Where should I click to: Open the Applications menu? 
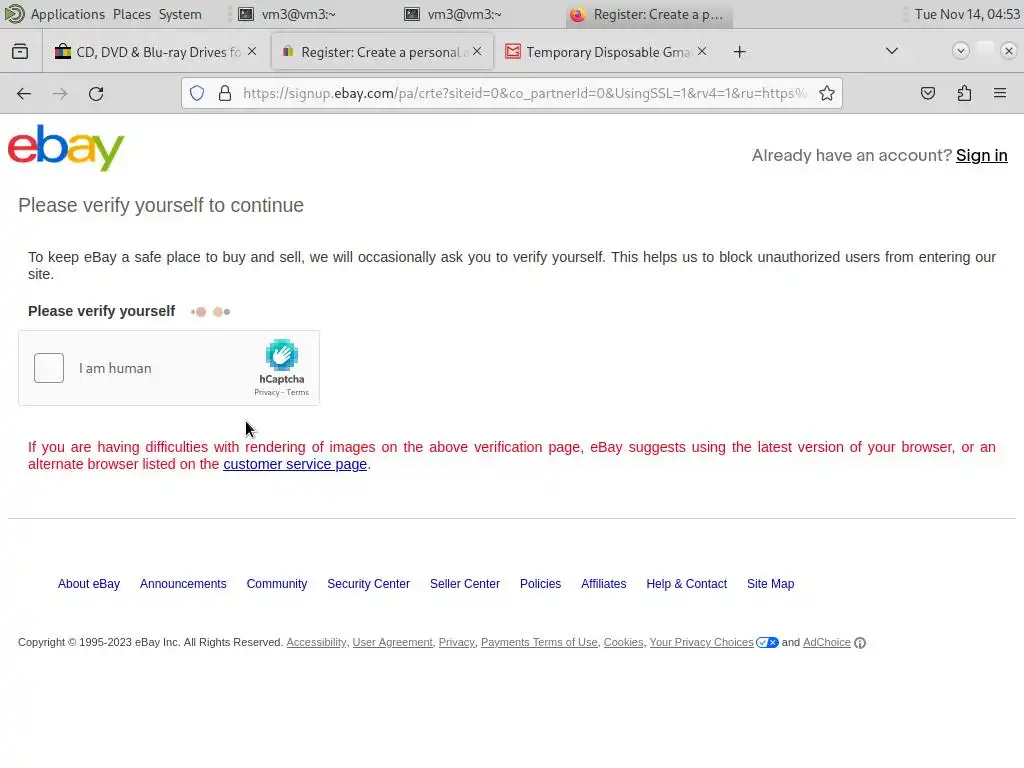coord(68,14)
